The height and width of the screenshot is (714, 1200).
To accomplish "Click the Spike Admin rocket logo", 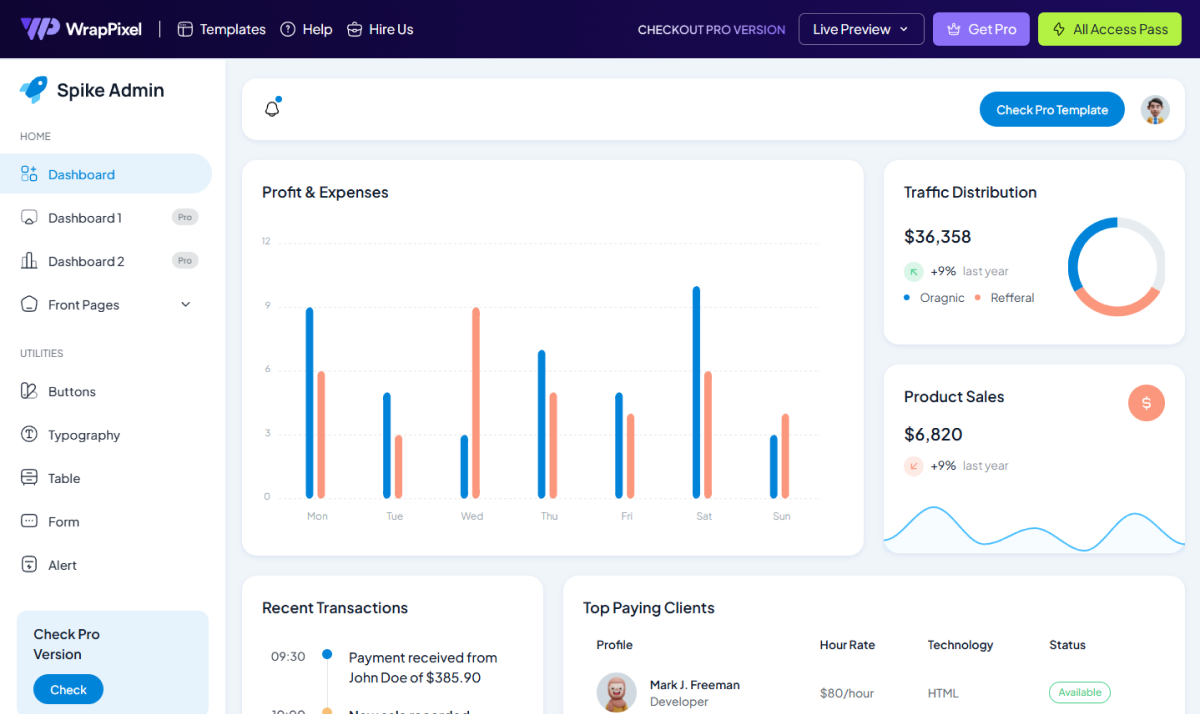I will [x=33, y=90].
